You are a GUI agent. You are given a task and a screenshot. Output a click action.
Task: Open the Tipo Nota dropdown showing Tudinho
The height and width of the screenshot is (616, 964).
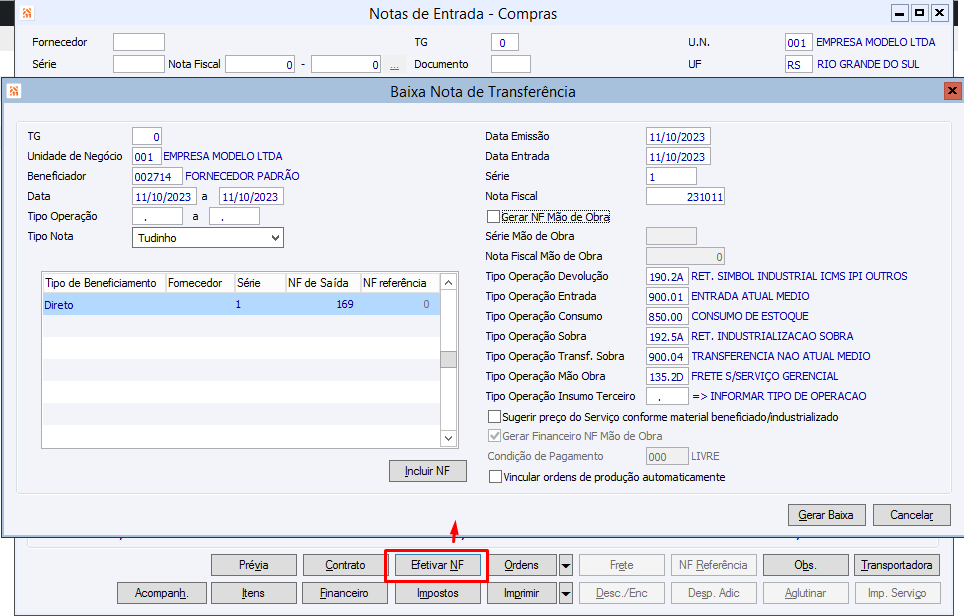208,238
